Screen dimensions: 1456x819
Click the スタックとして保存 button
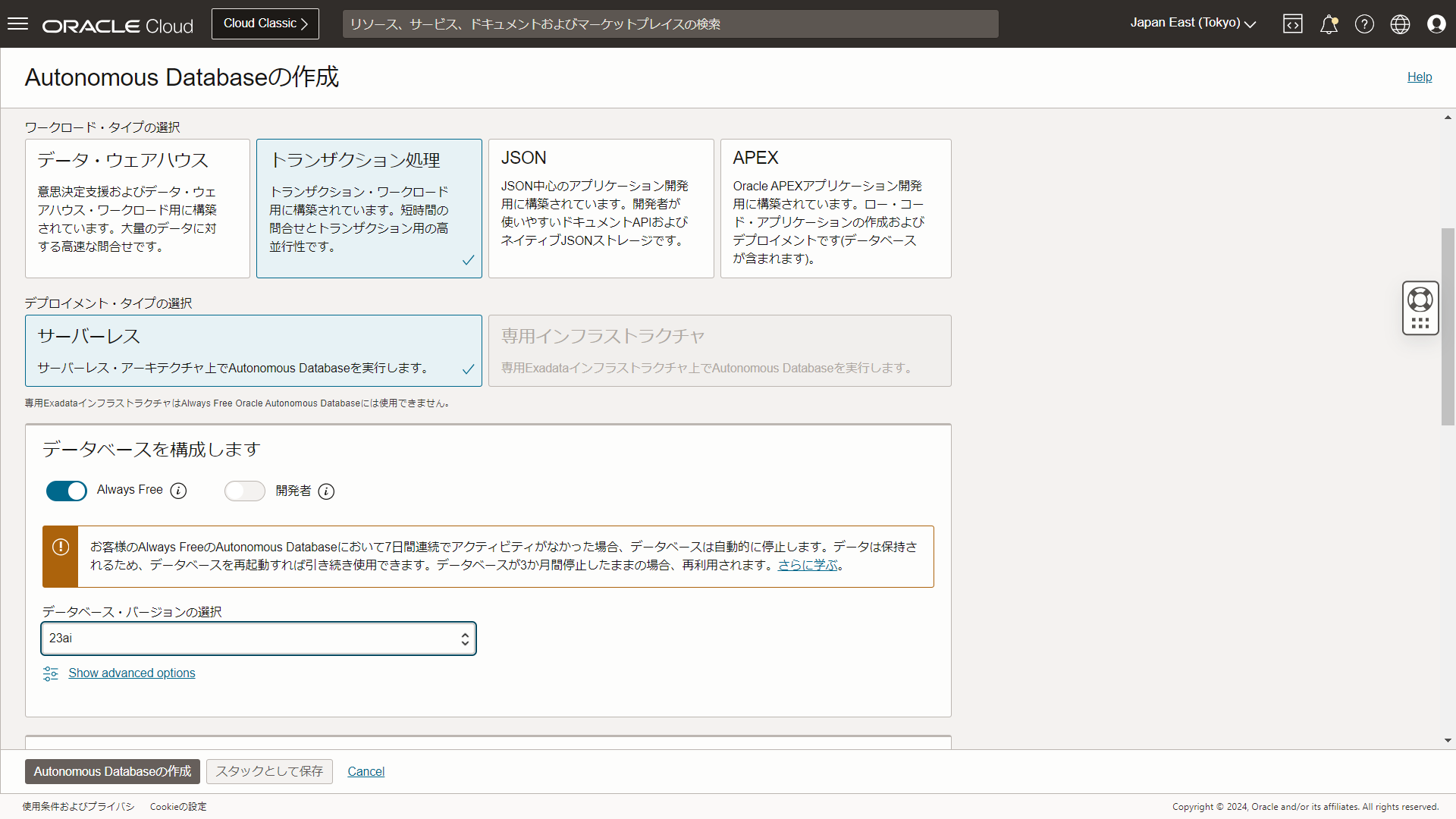coord(268,771)
